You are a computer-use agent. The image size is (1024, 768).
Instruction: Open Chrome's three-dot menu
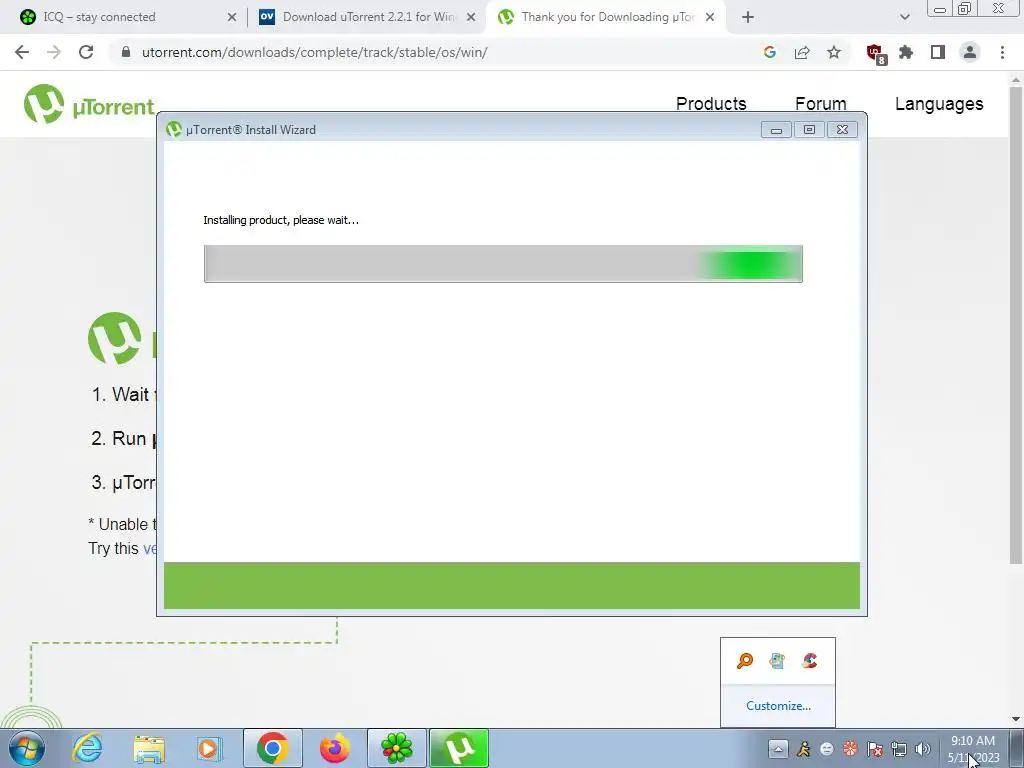click(1002, 52)
